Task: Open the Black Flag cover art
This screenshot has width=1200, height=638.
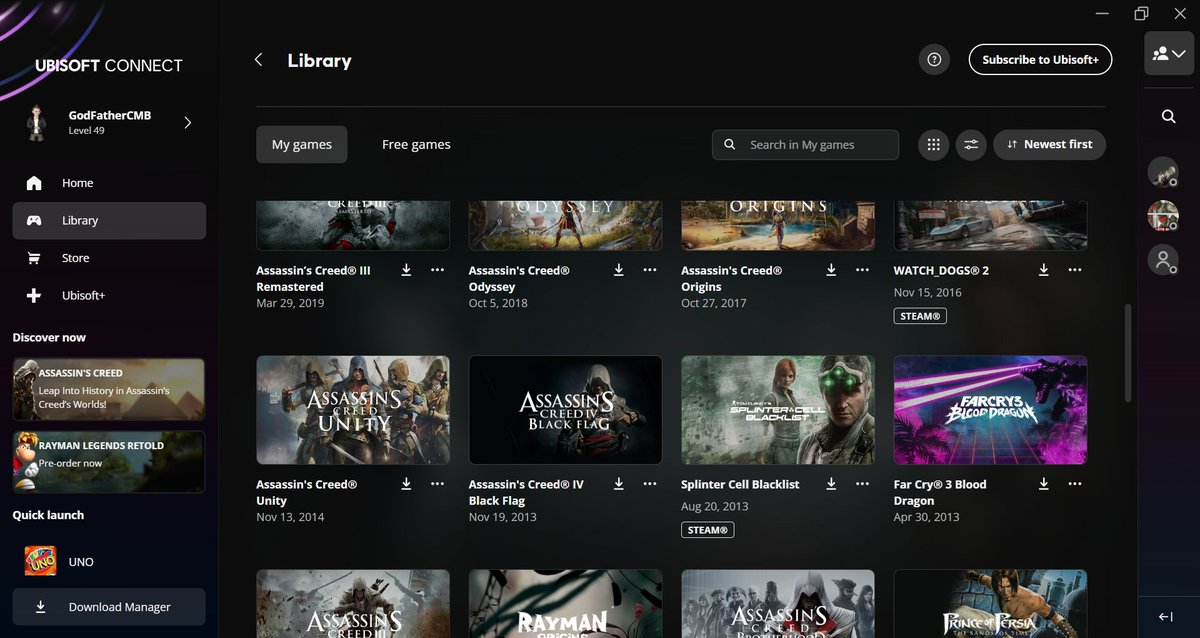Action: tap(565, 410)
